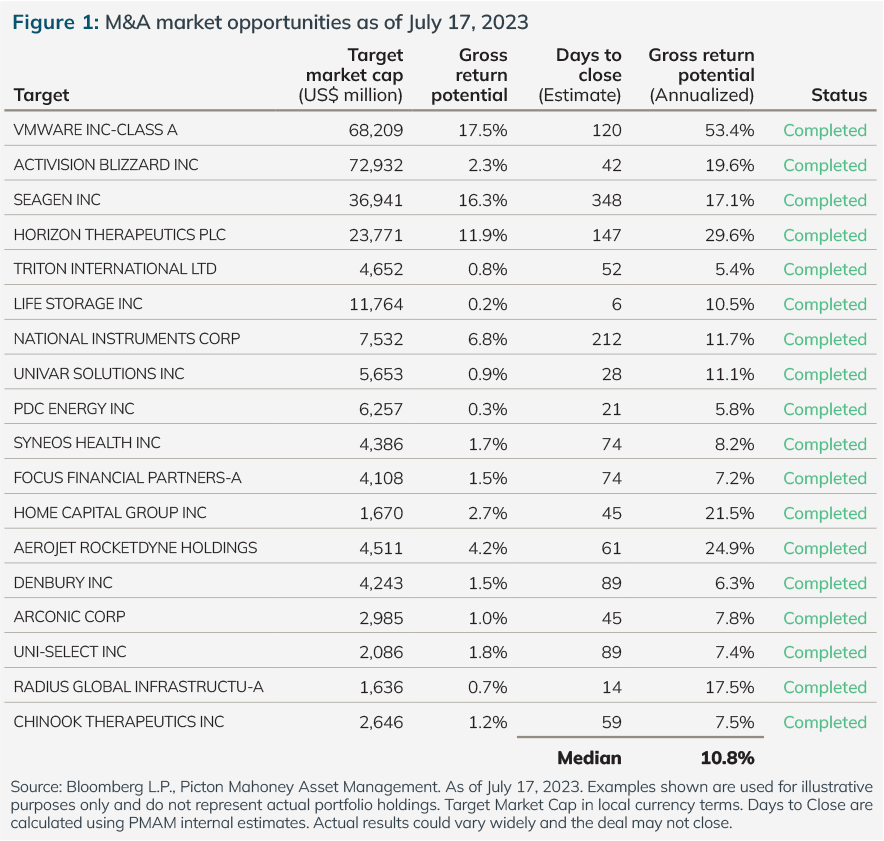Click Completed status for CHINOOK THERAPEUTICS row
The image size is (884, 841).
click(825, 722)
